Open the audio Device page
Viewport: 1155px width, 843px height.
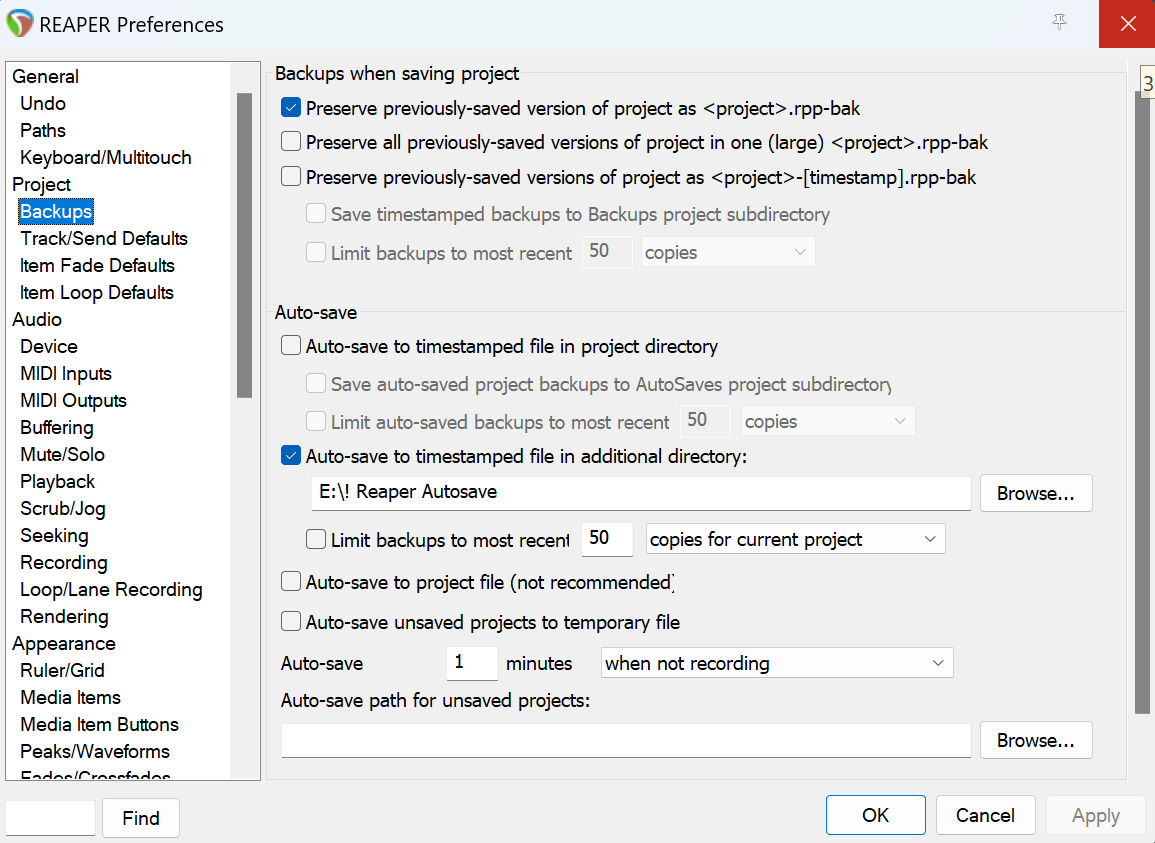[49, 346]
